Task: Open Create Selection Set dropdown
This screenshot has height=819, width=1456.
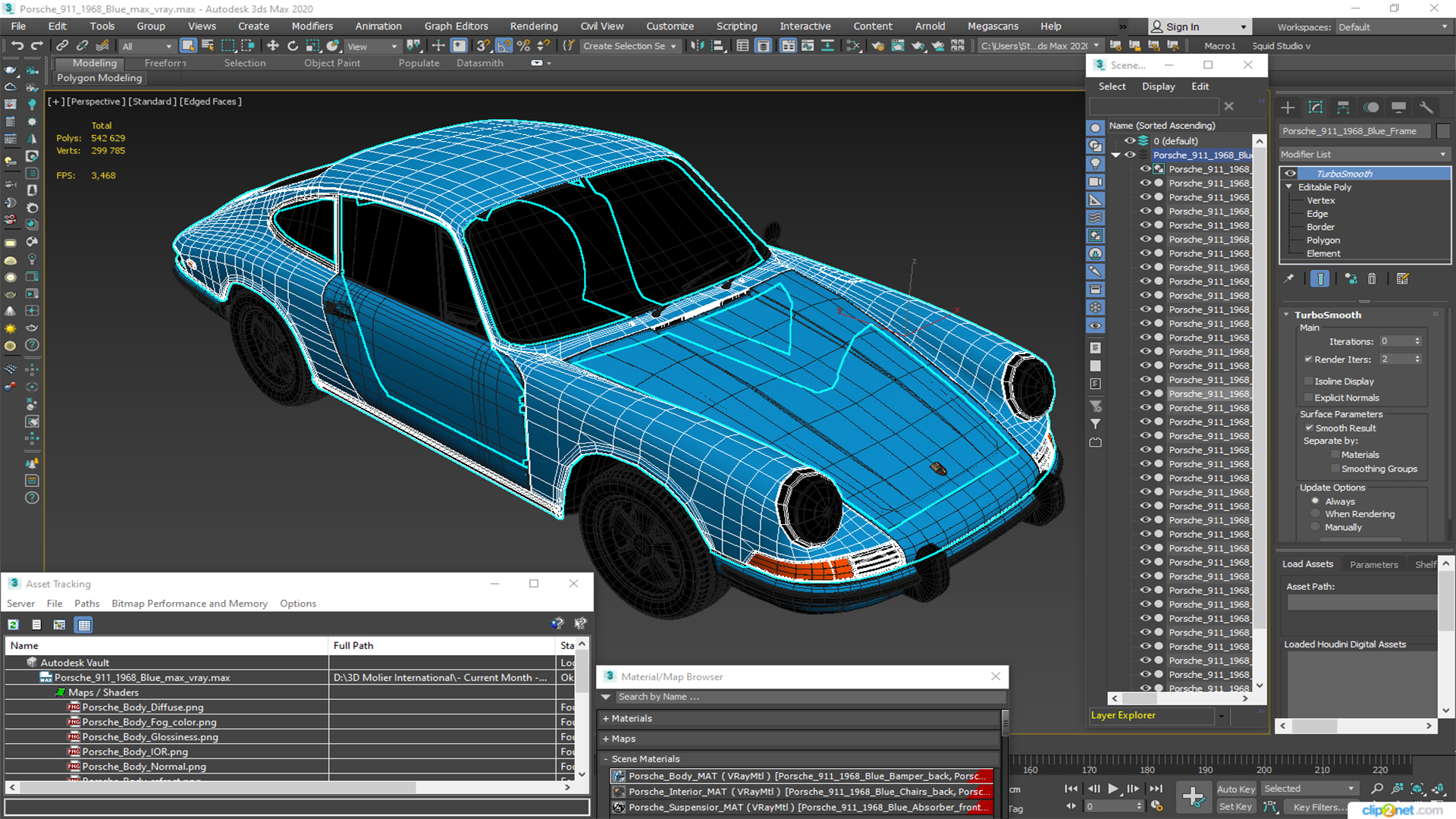Action: point(629,45)
